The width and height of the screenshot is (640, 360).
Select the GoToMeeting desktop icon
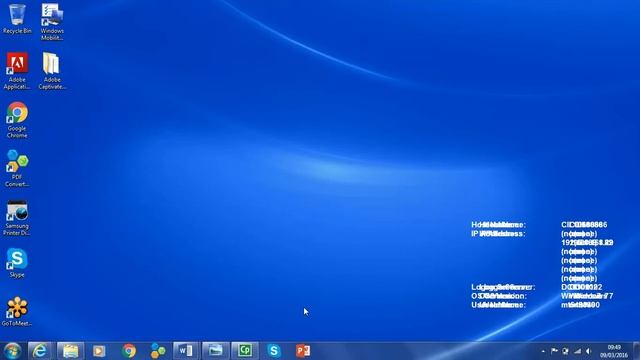click(17, 311)
